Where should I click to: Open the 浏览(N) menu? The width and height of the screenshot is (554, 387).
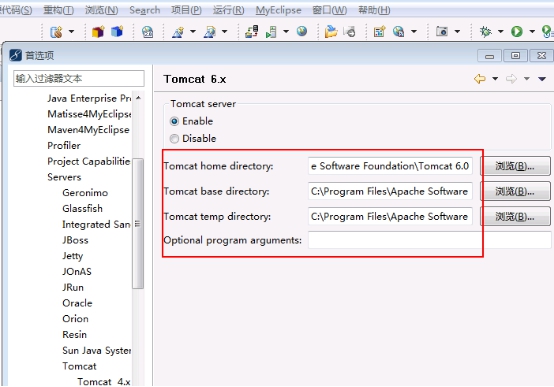tap(101, 10)
